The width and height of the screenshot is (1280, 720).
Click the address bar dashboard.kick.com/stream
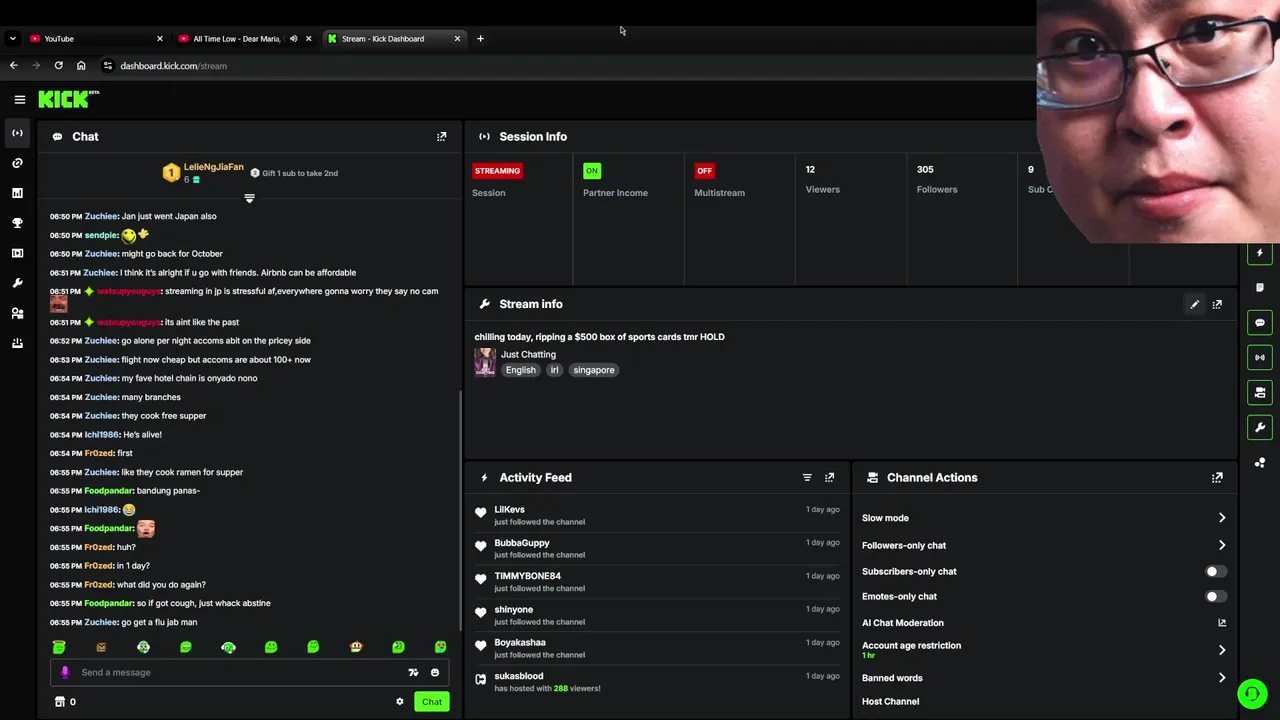point(173,66)
